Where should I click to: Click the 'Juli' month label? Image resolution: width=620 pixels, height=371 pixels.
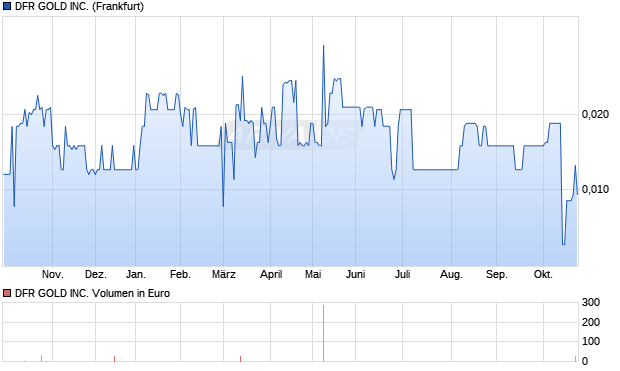pyautogui.click(x=403, y=274)
